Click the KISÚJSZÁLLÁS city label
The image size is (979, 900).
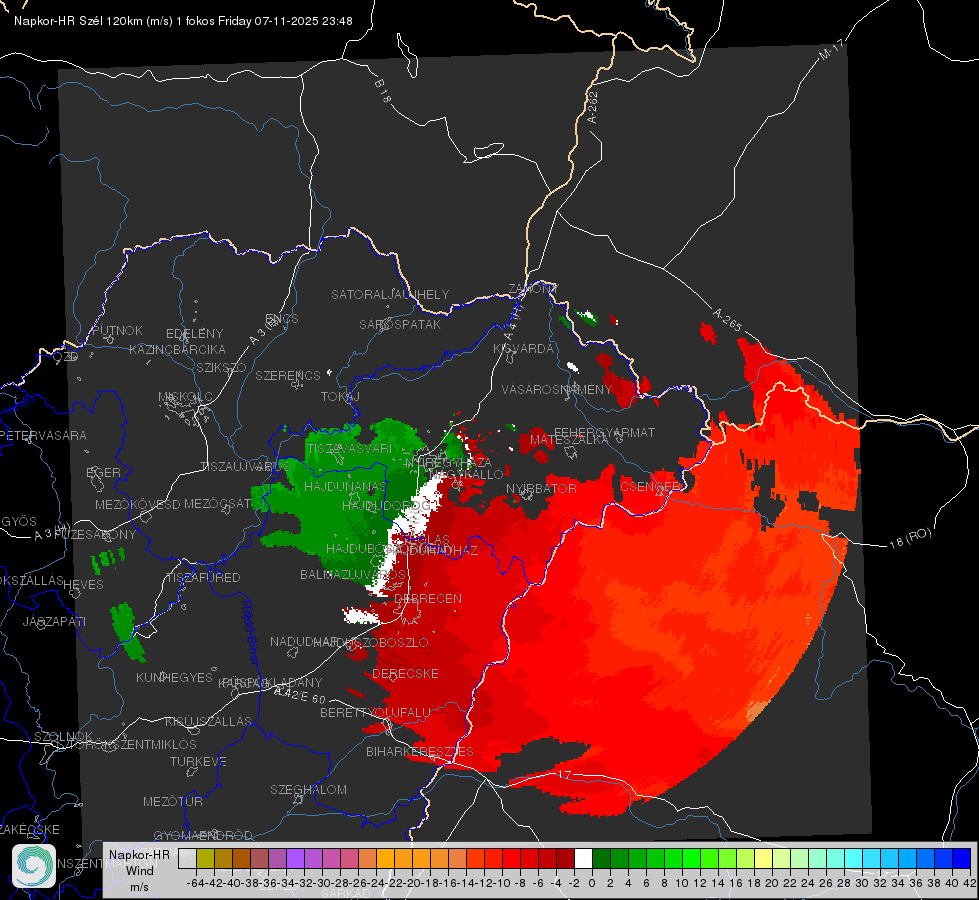point(208,722)
